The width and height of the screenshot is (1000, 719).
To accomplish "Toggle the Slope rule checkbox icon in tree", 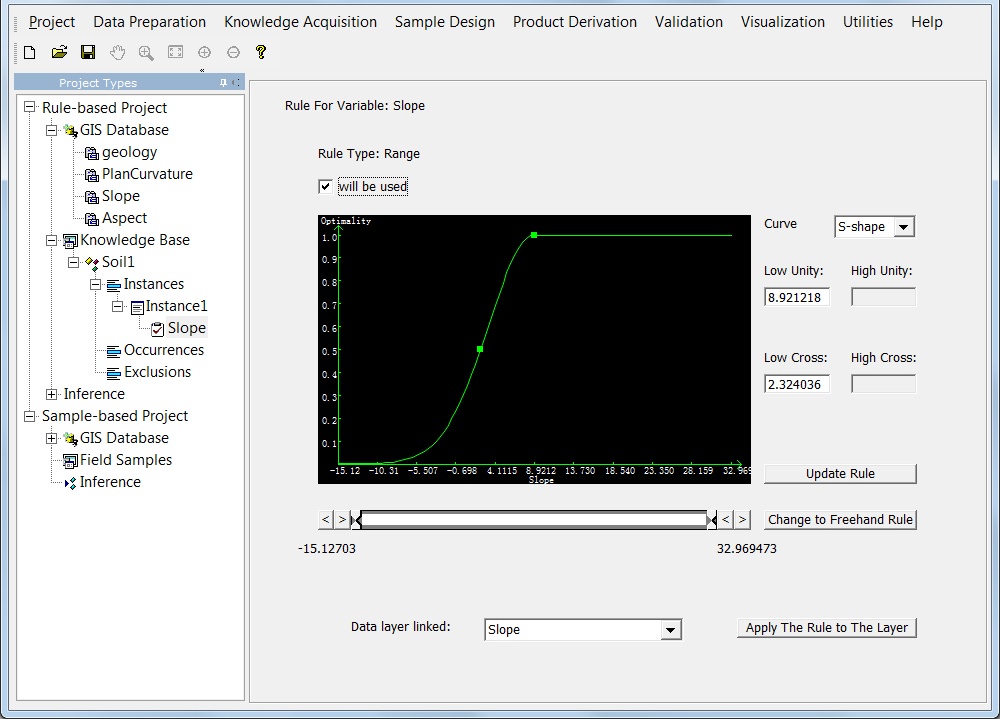I will coord(158,329).
